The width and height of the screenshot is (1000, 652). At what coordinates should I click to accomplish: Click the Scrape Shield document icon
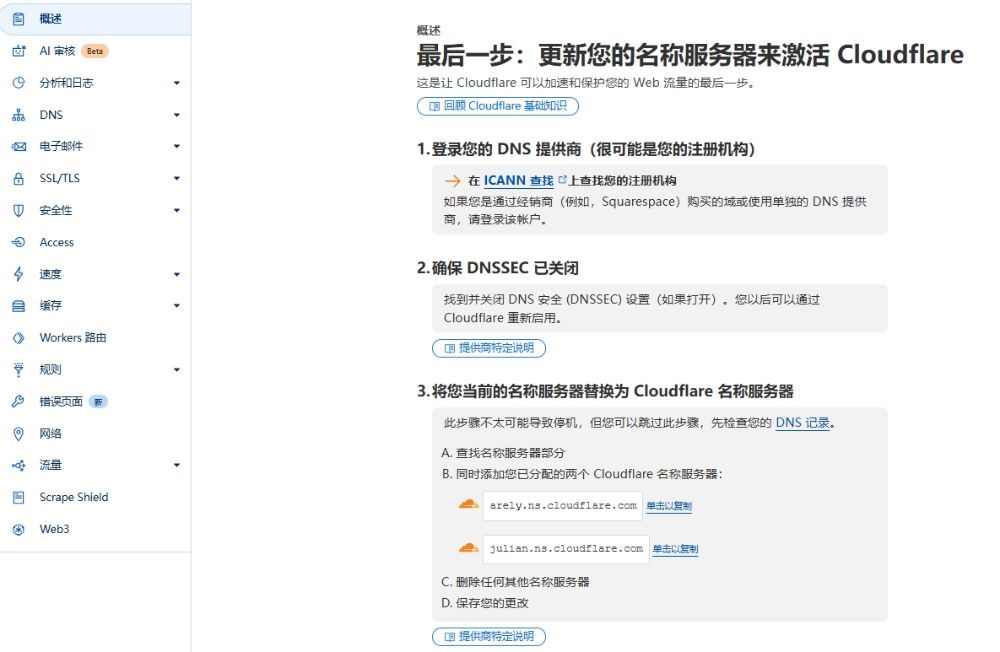[x=18, y=497]
